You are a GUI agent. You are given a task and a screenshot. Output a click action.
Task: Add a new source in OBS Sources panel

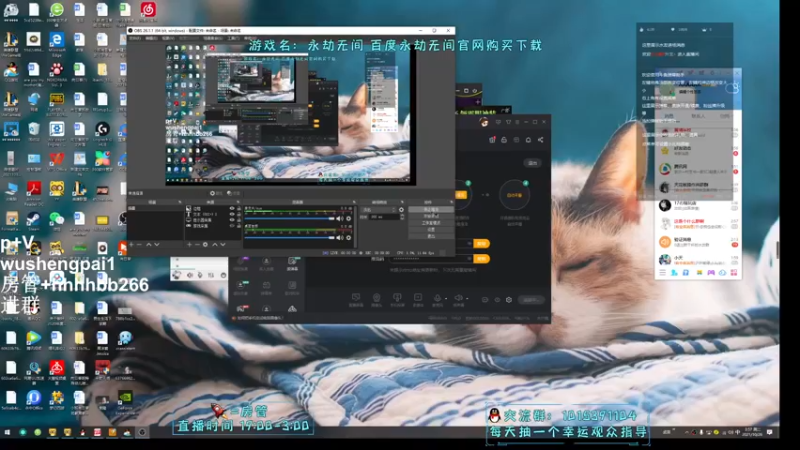point(189,245)
